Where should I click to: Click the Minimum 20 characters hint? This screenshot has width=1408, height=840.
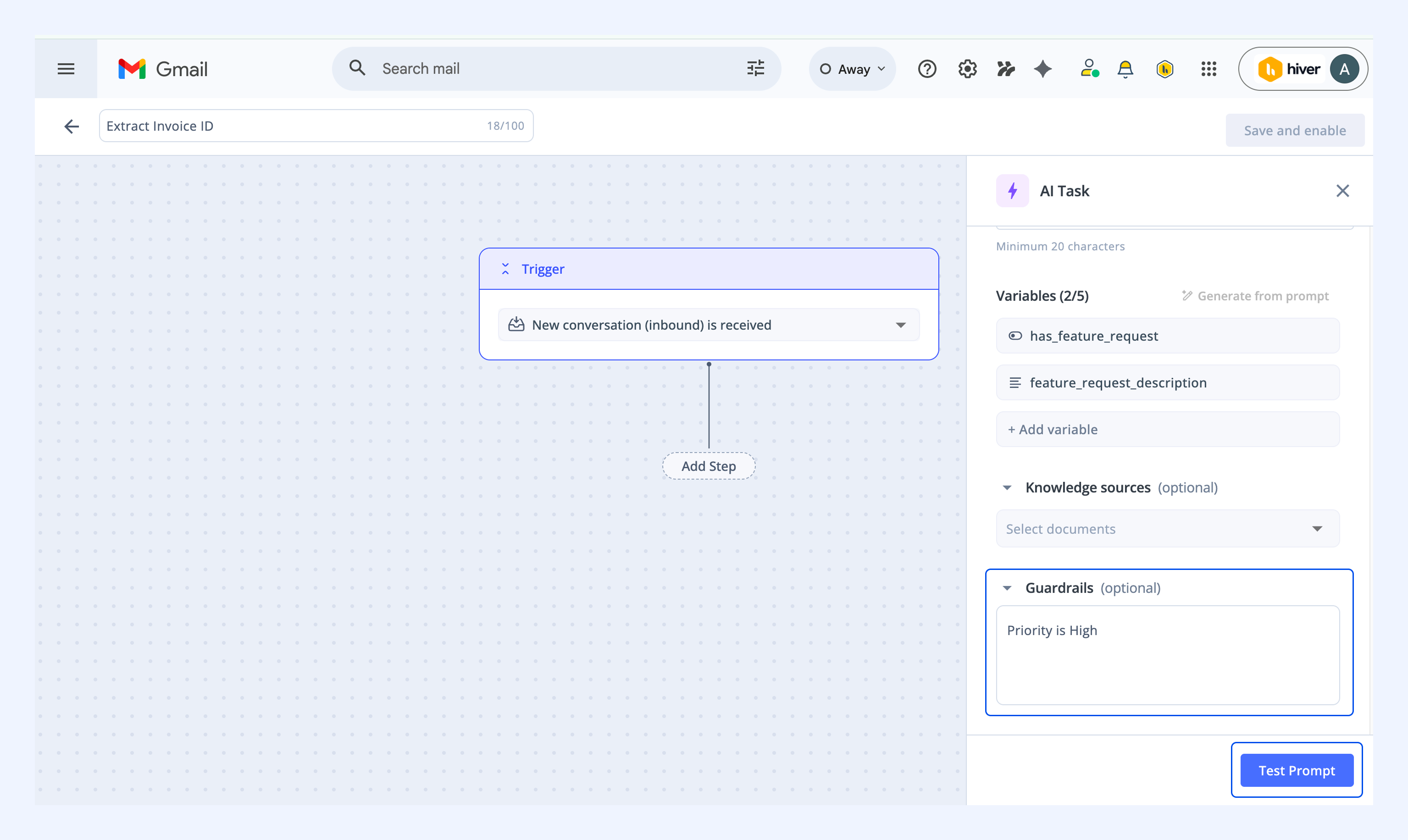tap(1060, 246)
